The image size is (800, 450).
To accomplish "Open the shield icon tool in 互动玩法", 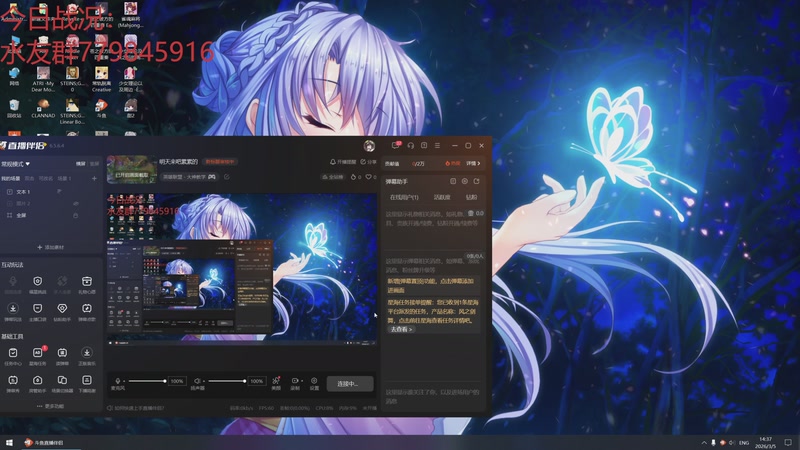I will [37, 285].
